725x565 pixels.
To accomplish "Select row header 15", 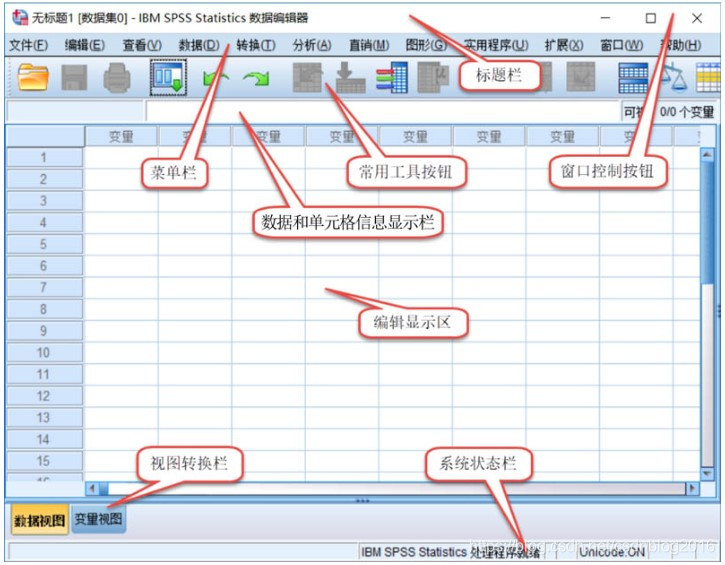I will pyautogui.click(x=44, y=461).
